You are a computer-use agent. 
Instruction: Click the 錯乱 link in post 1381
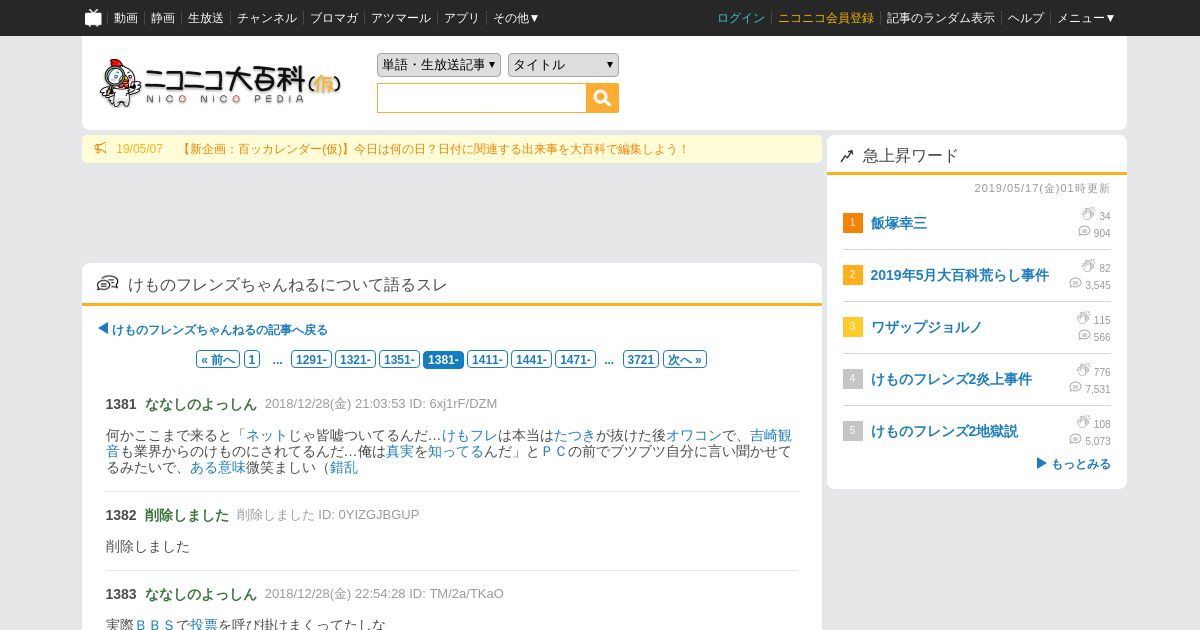344,467
